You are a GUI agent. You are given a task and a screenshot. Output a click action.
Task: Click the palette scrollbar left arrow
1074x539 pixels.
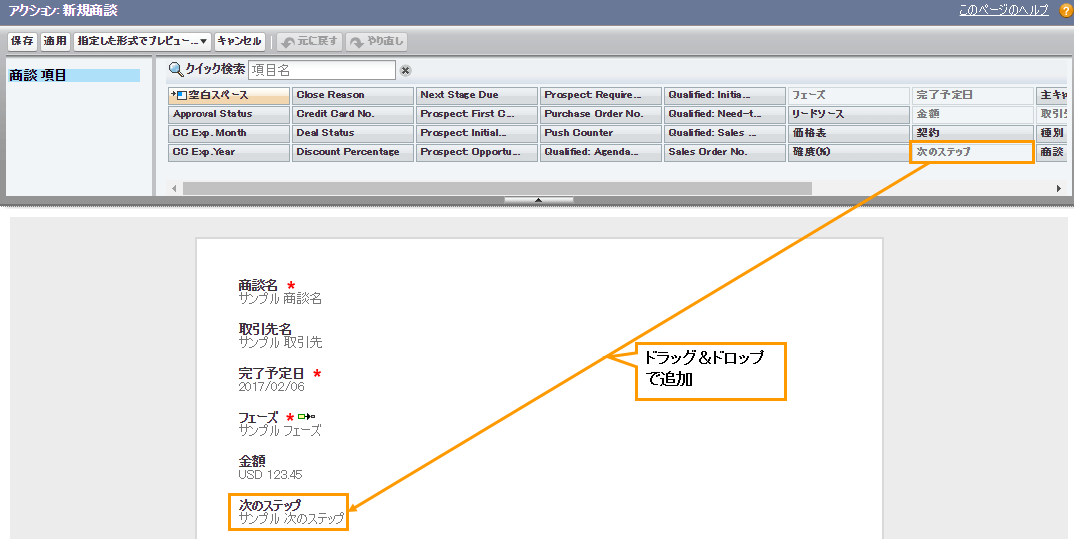click(x=175, y=188)
